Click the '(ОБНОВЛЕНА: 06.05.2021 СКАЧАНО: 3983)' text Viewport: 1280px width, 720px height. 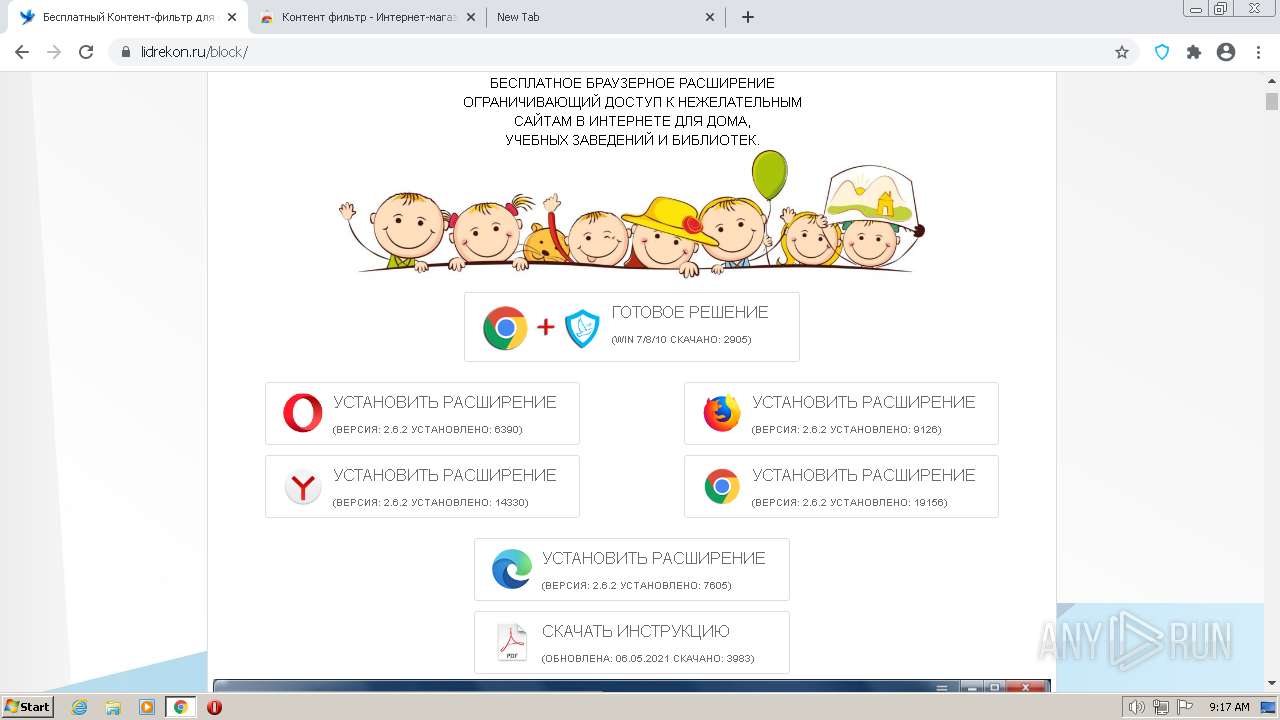pos(648,659)
